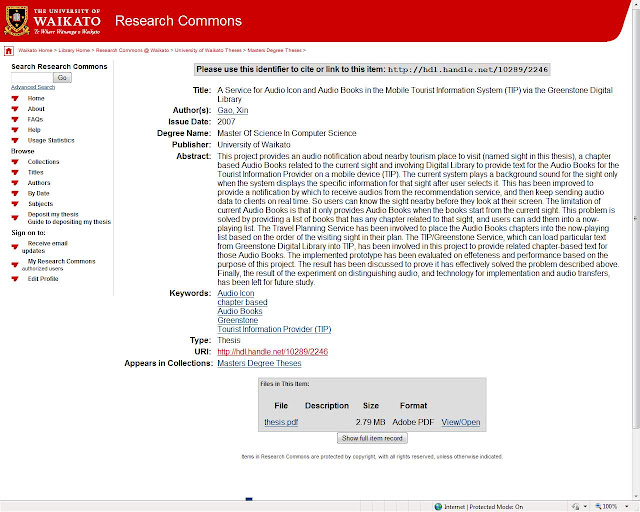Click the Thesis type value

(229, 341)
